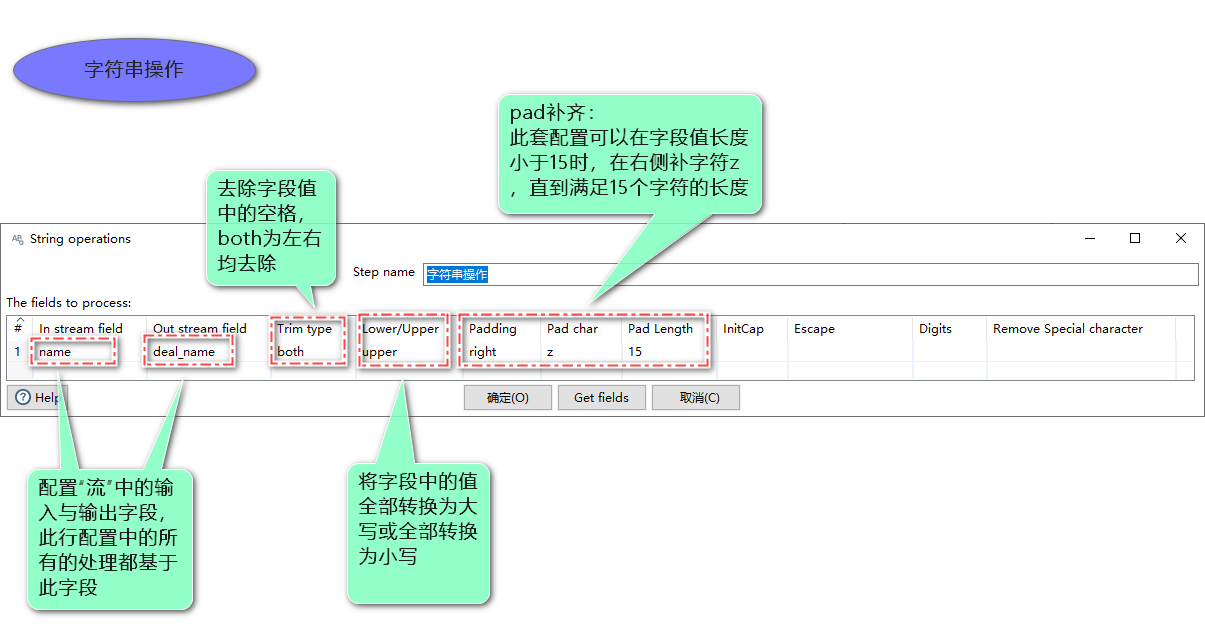Minimize the String operations dialog
The width and height of the screenshot is (1205, 627).
tap(1089, 238)
